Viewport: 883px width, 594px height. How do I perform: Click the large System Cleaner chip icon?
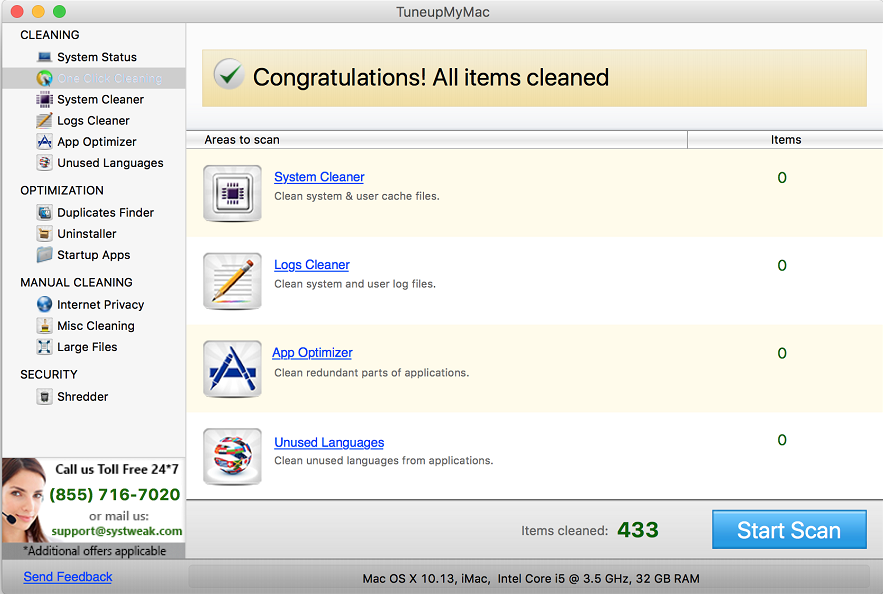point(232,193)
